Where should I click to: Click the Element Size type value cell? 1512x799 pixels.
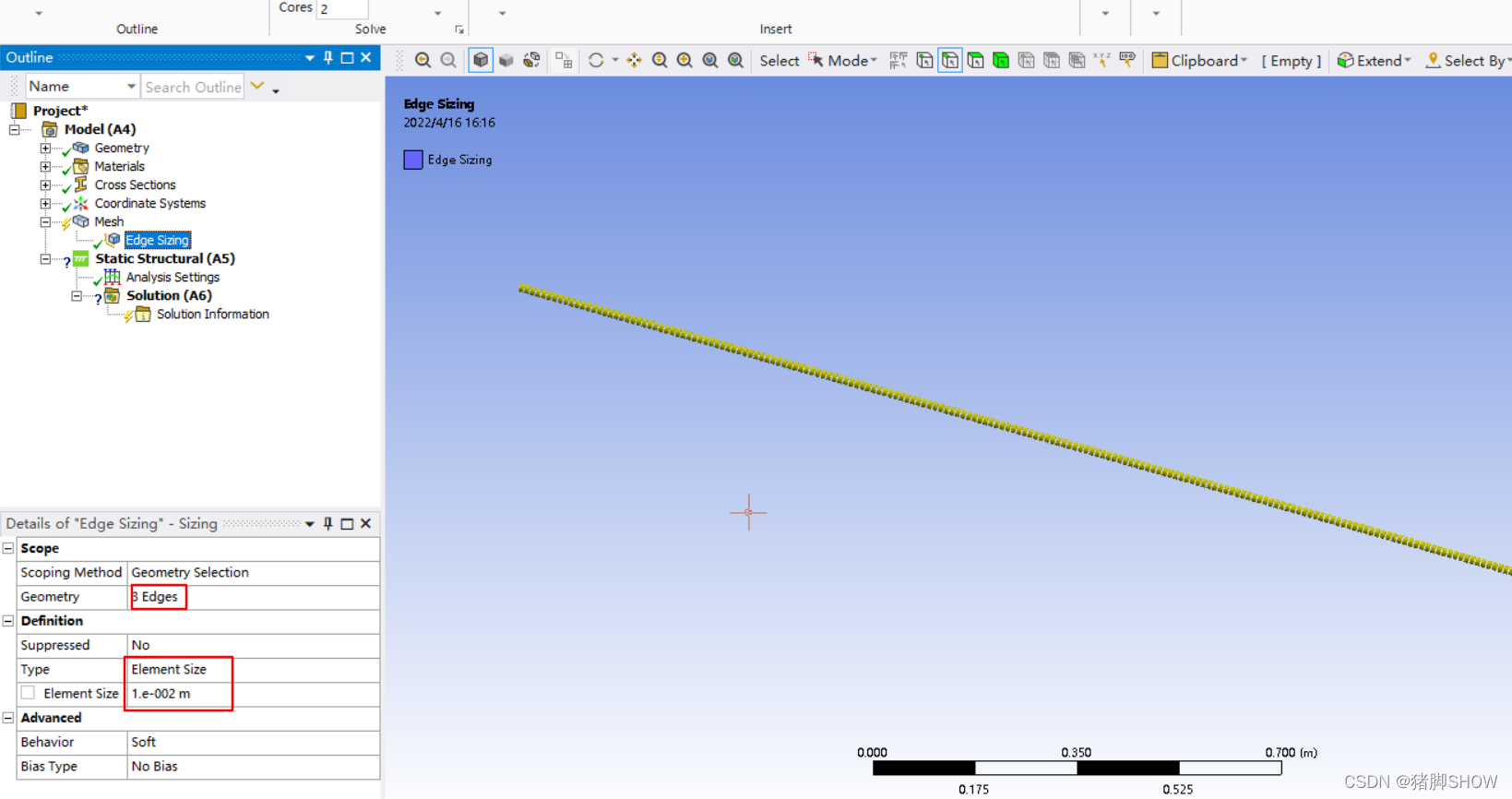click(x=253, y=669)
